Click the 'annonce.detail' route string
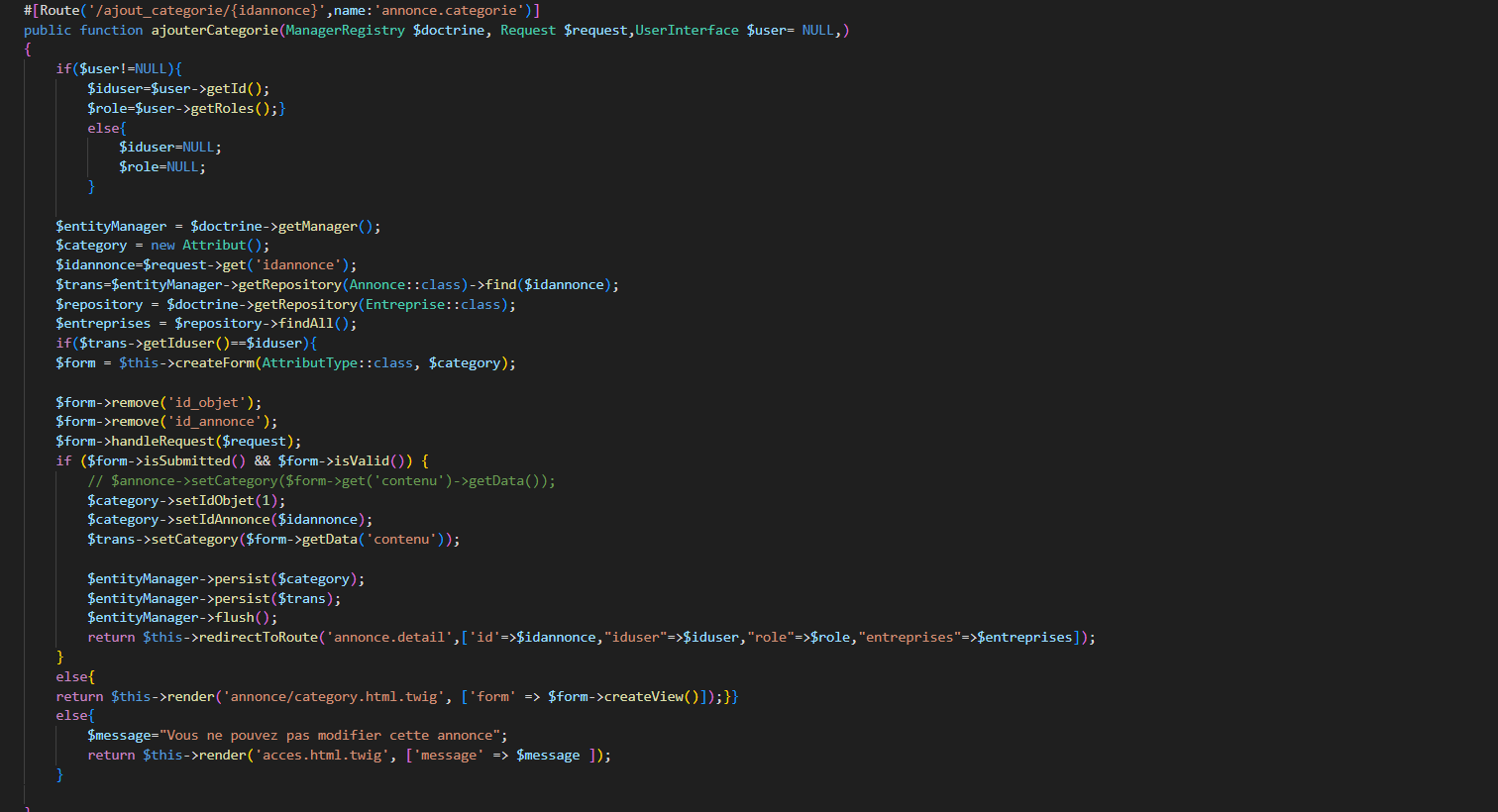Viewport: 1498px width, 812px height. (389, 637)
